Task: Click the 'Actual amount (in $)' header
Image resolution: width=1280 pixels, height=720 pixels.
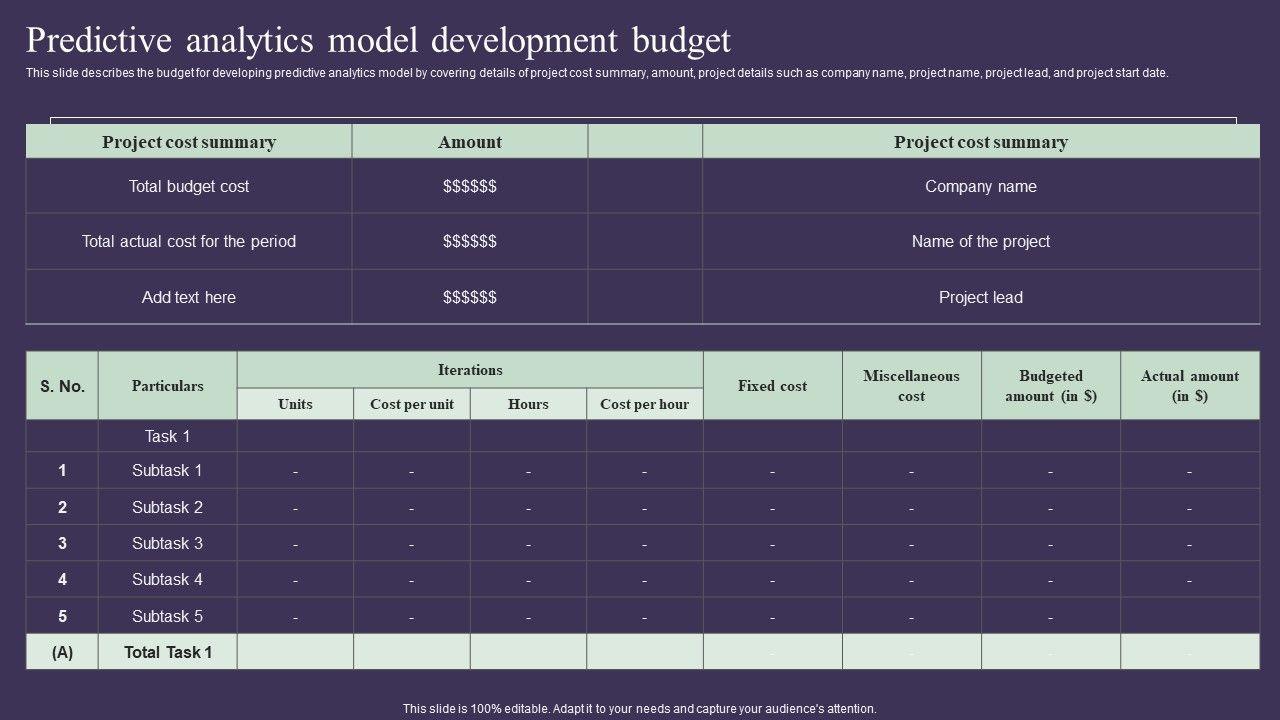Action: point(1190,386)
